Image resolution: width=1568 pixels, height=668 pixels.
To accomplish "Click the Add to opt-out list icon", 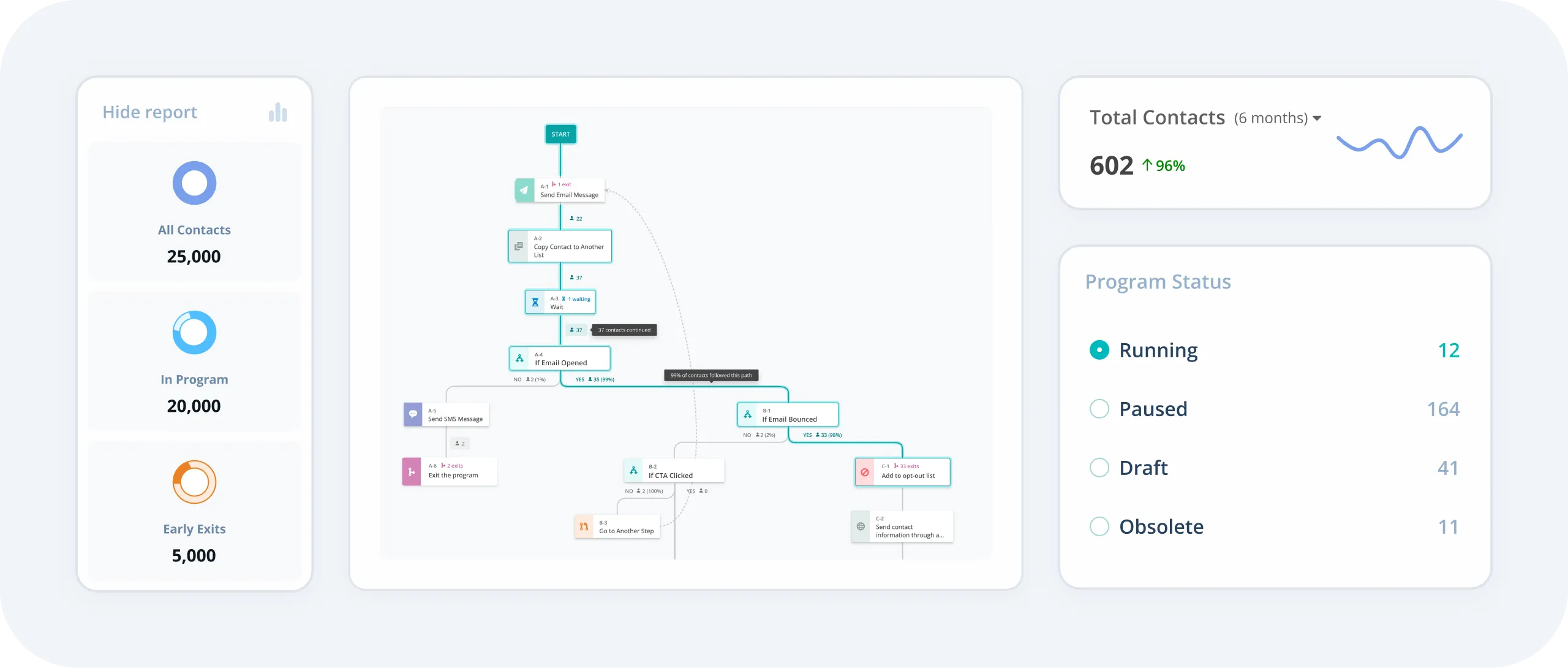I will point(865,472).
